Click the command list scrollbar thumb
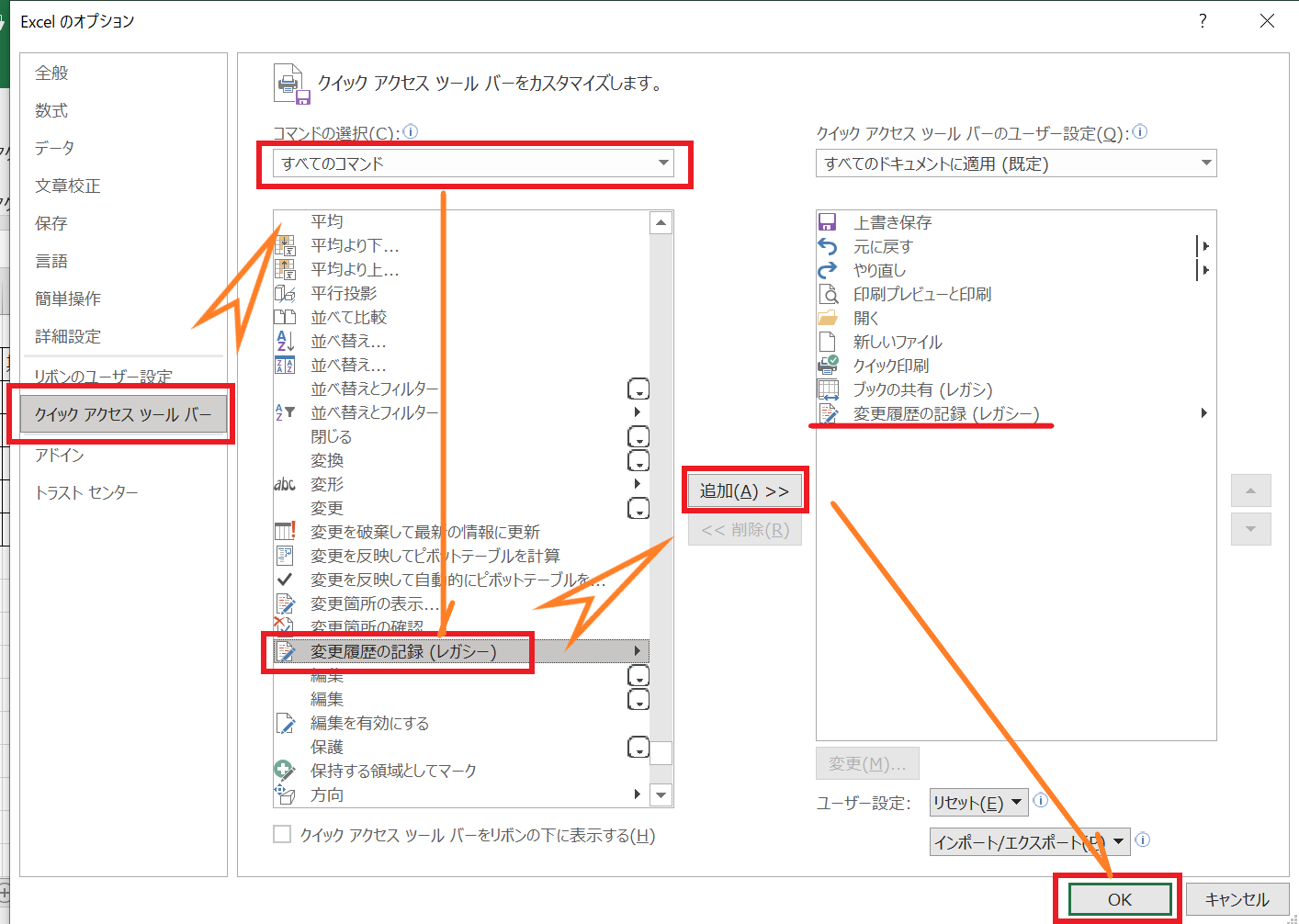The height and width of the screenshot is (924, 1299). point(661,753)
